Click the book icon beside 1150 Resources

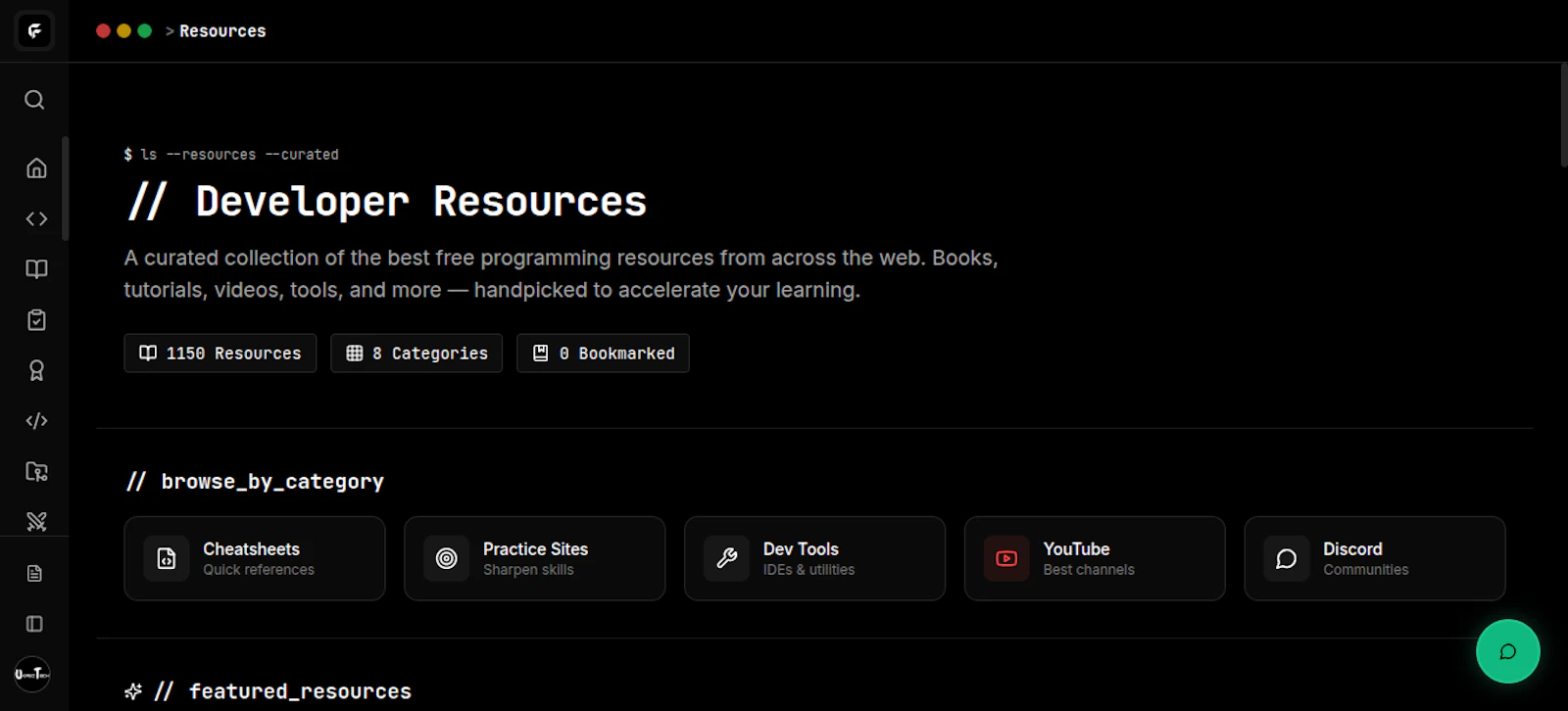(148, 354)
